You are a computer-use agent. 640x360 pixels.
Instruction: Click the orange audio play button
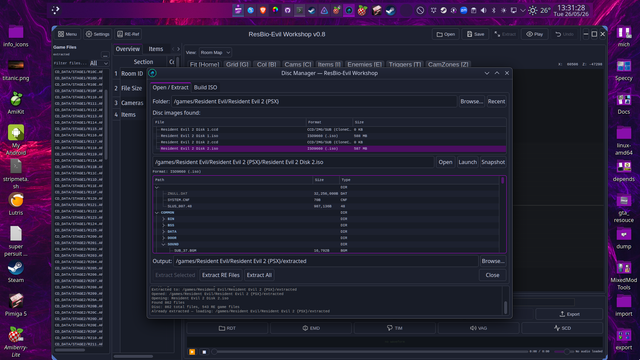click(x=192, y=352)
